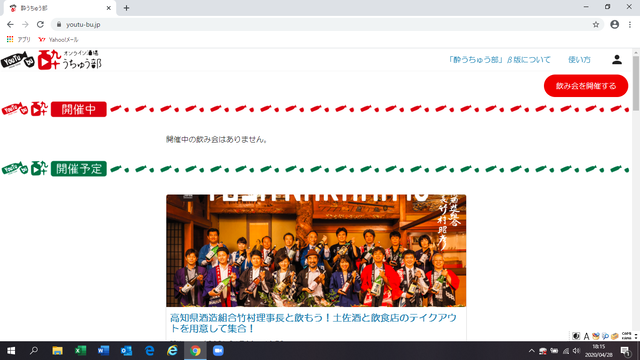Open Windows taskbar search
The height and width of the screenshot is (360, 640).
point(34,351)
